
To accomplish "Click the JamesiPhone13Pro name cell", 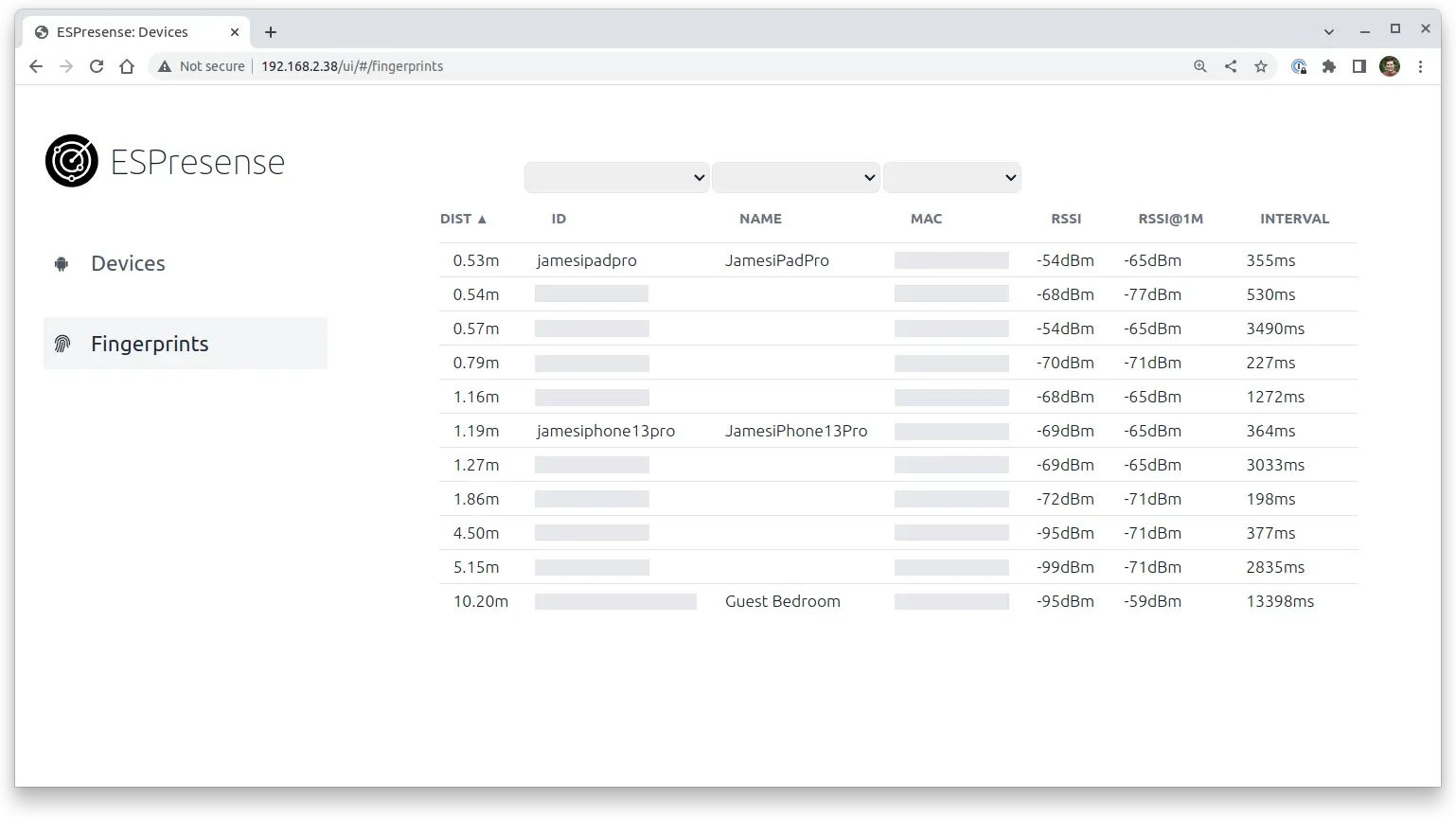I will (796, 431).
